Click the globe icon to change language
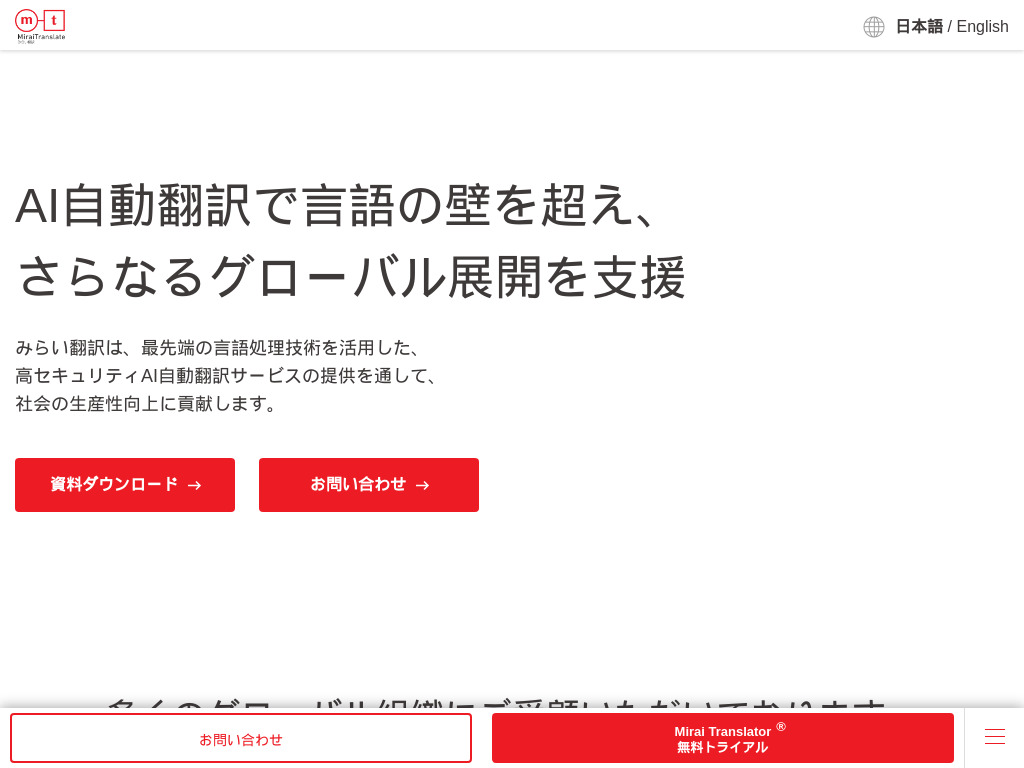The height and width of the screenshot is (768, 1024). pyautogui.click(x=873, y=27)
